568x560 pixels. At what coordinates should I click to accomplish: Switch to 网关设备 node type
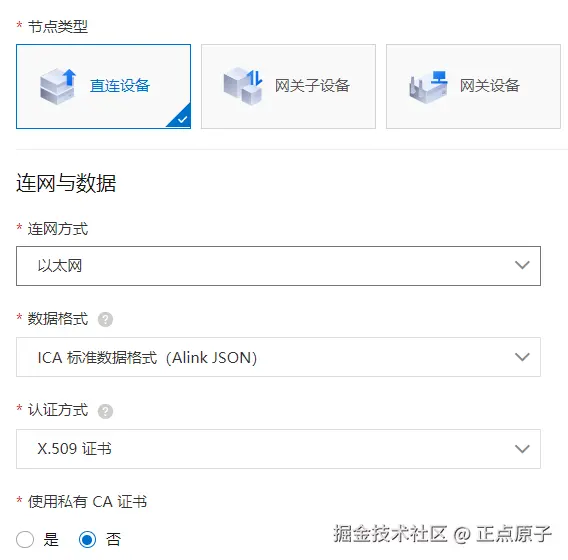pos(473,87)
